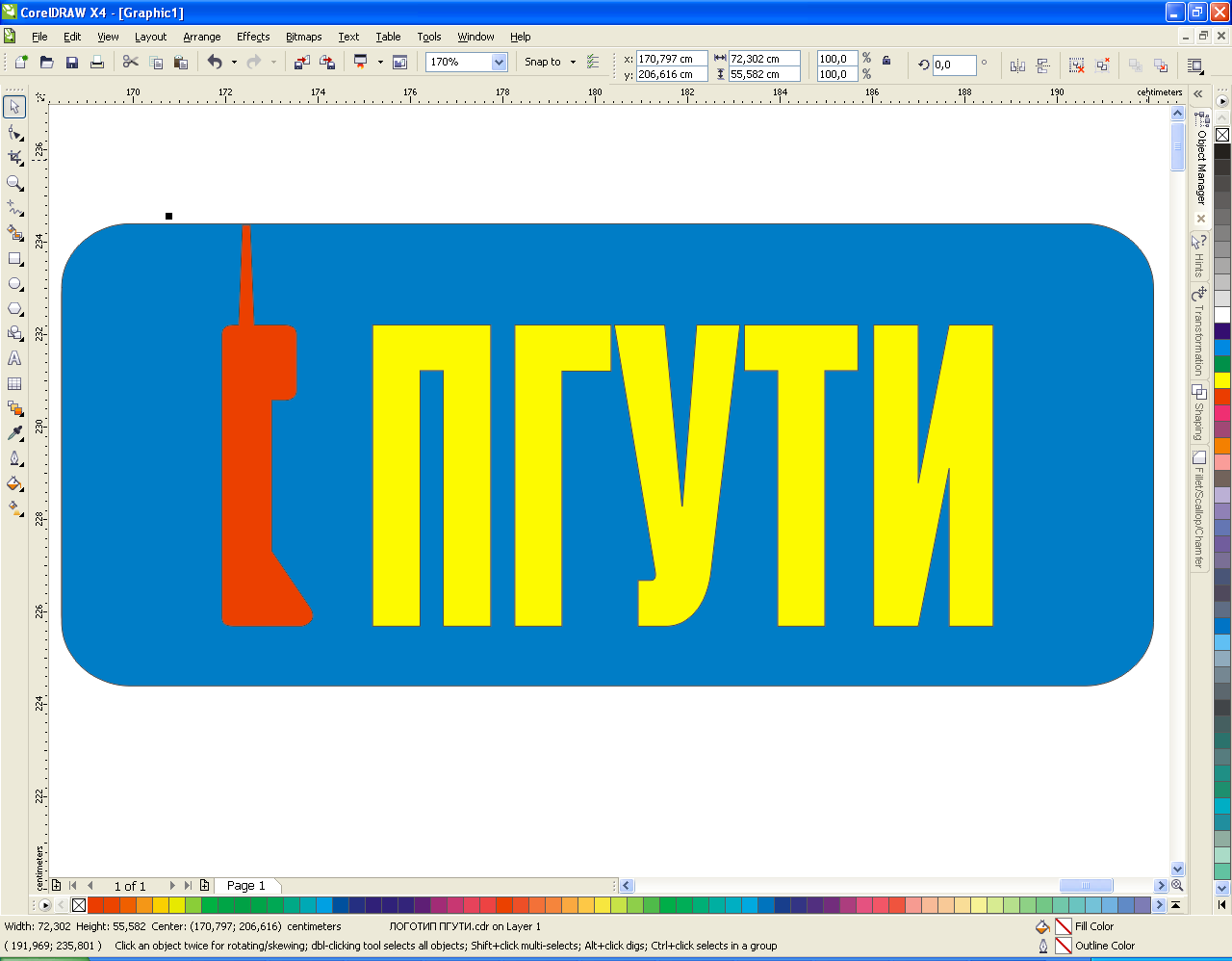Click the Undo arrow

coord(215,63)
